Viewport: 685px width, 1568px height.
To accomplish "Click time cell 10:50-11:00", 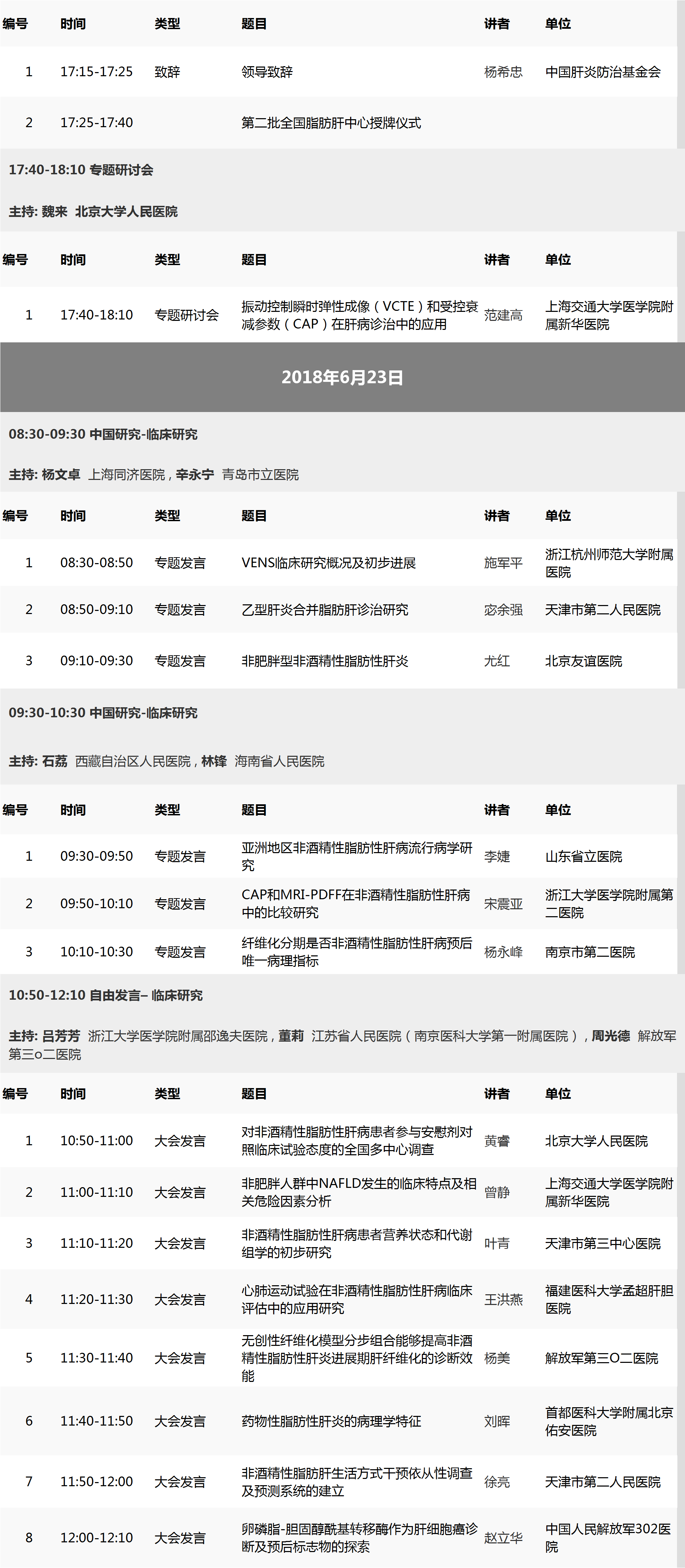I will (96, 1141).
